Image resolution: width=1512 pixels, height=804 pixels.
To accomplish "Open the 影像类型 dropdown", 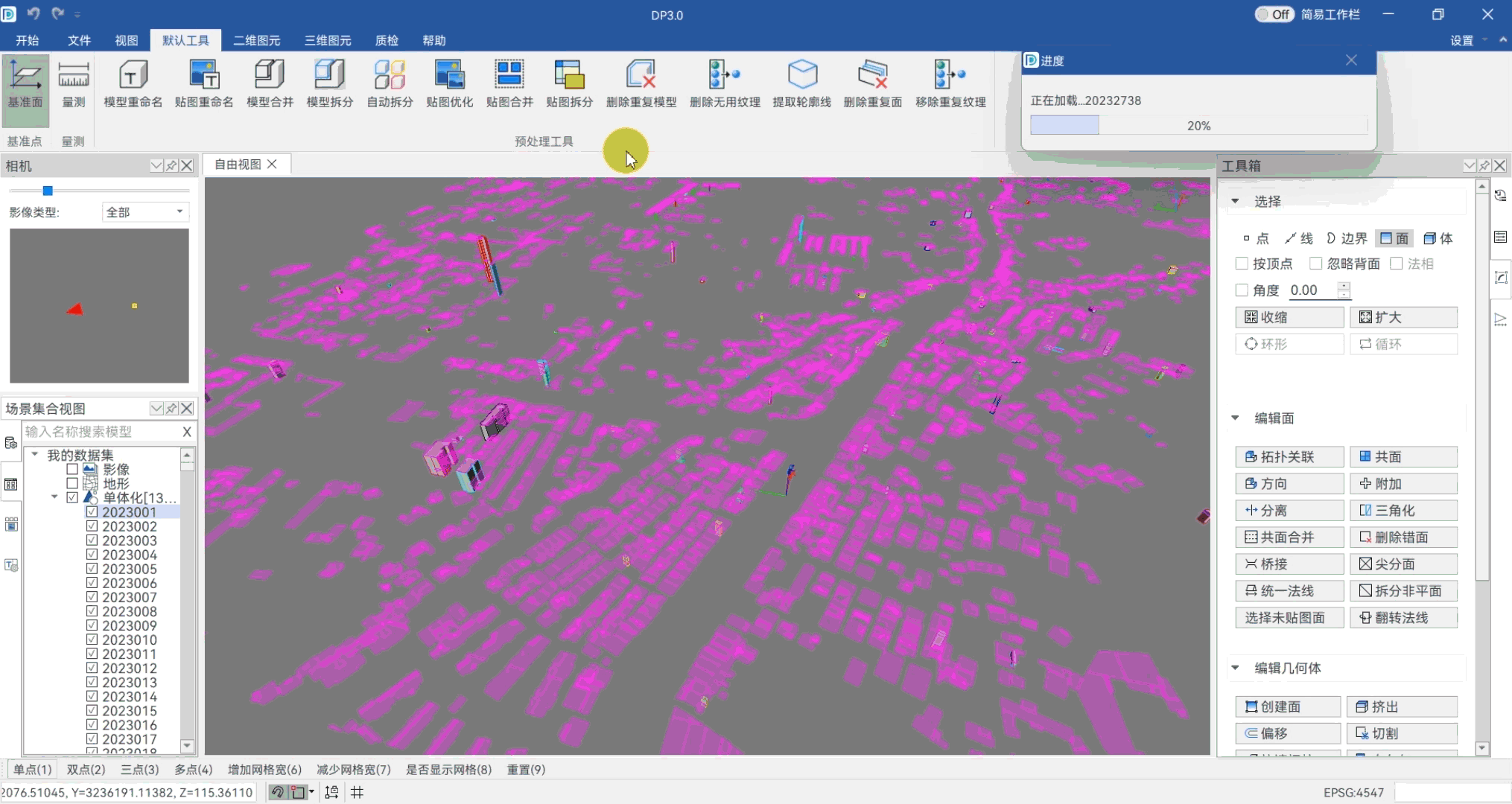I will pyautogui.click(x=145, y=212).
